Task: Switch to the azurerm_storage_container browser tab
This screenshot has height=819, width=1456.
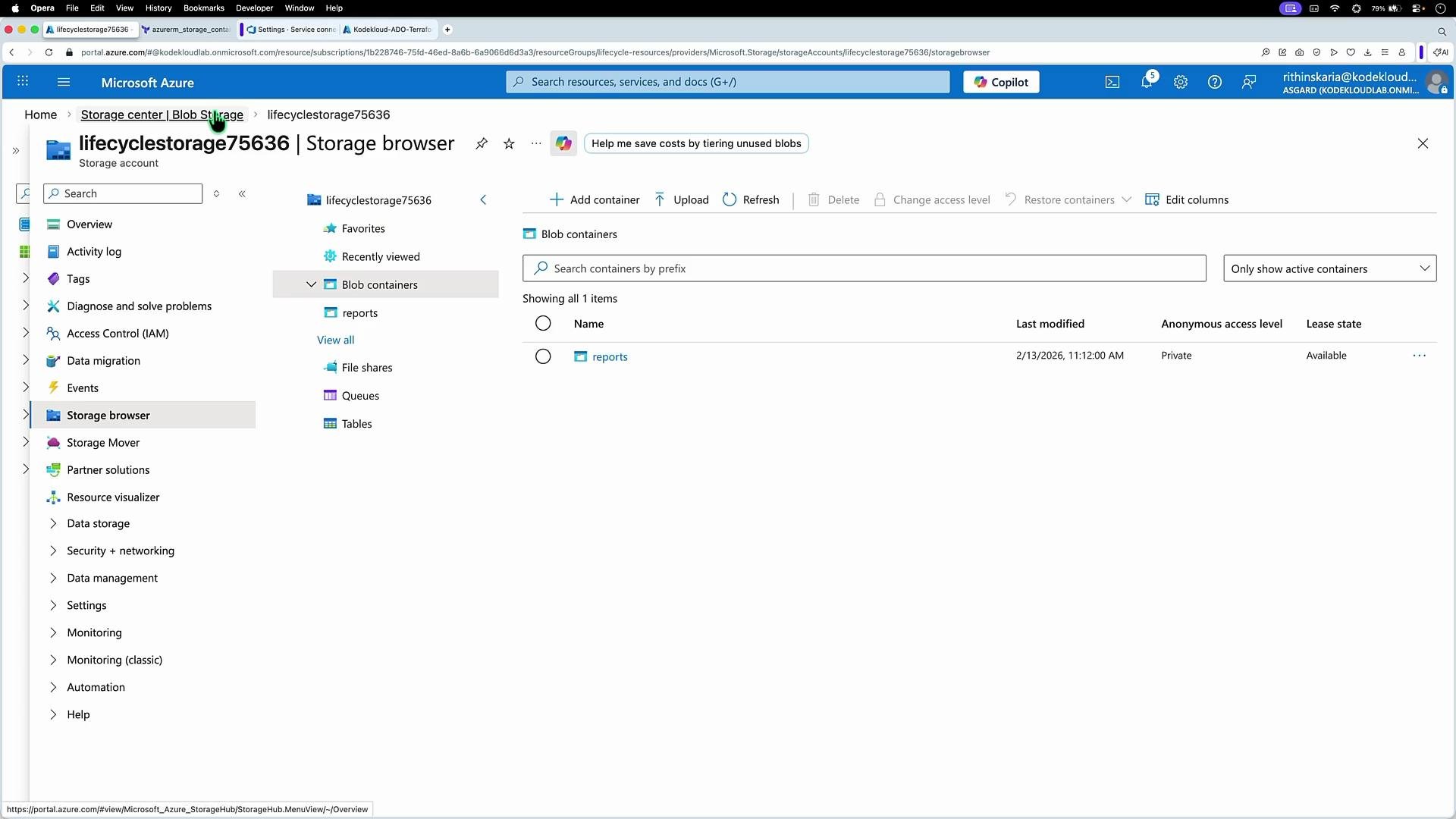Action: (186, 30)
